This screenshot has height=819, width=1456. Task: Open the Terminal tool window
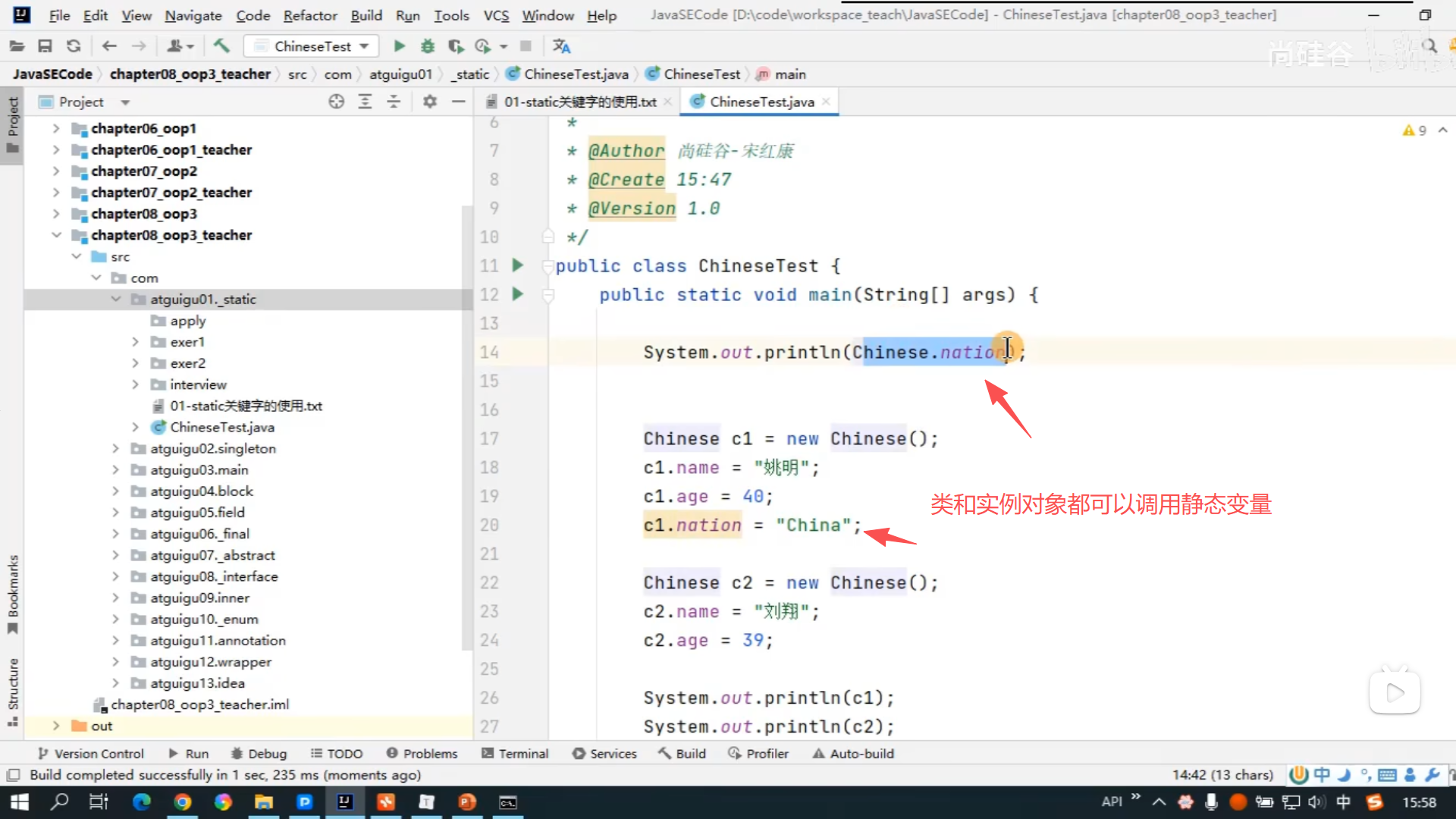(515, 754)
